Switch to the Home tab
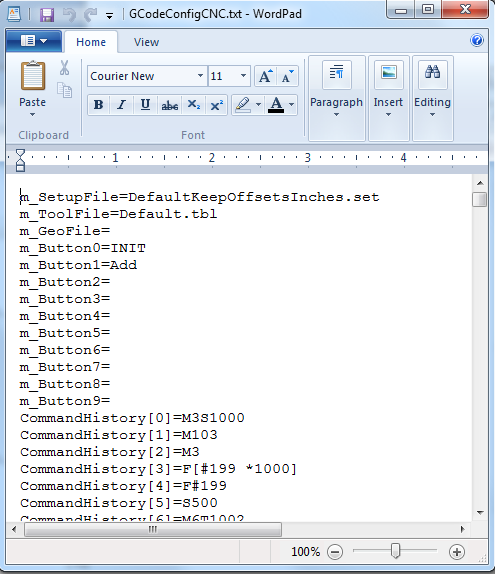Screen dimensions: 495x574 click(x=91, y=42)
